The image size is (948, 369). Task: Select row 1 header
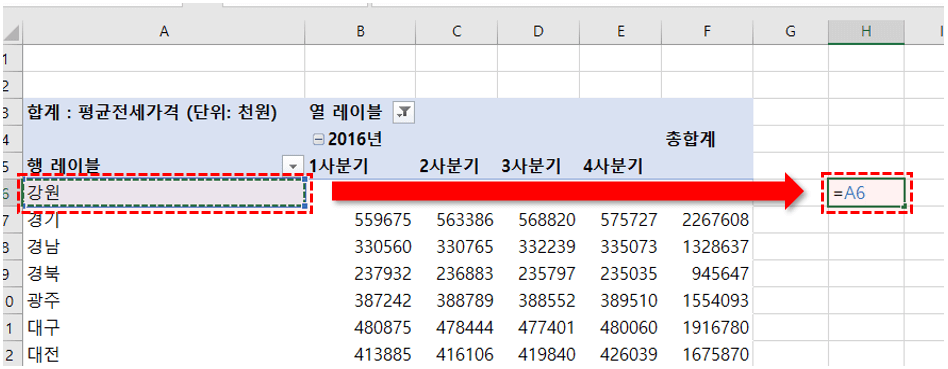[x=11, y=59]
